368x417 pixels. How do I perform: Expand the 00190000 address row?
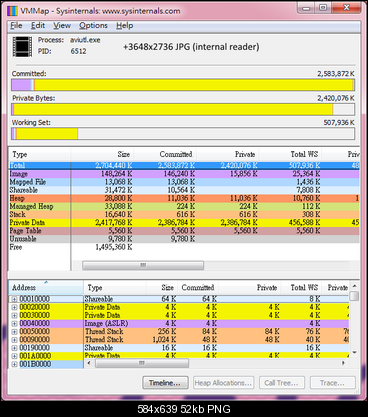pos(14,348)
